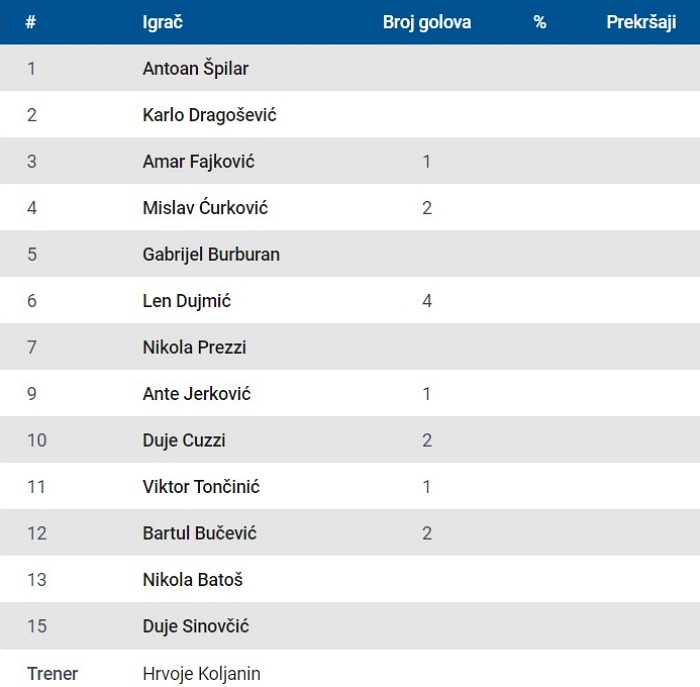This screenshot has height=687, width=700.
Task: Select Nikola Prezzi in the list
Action: [x=194, y=347]
